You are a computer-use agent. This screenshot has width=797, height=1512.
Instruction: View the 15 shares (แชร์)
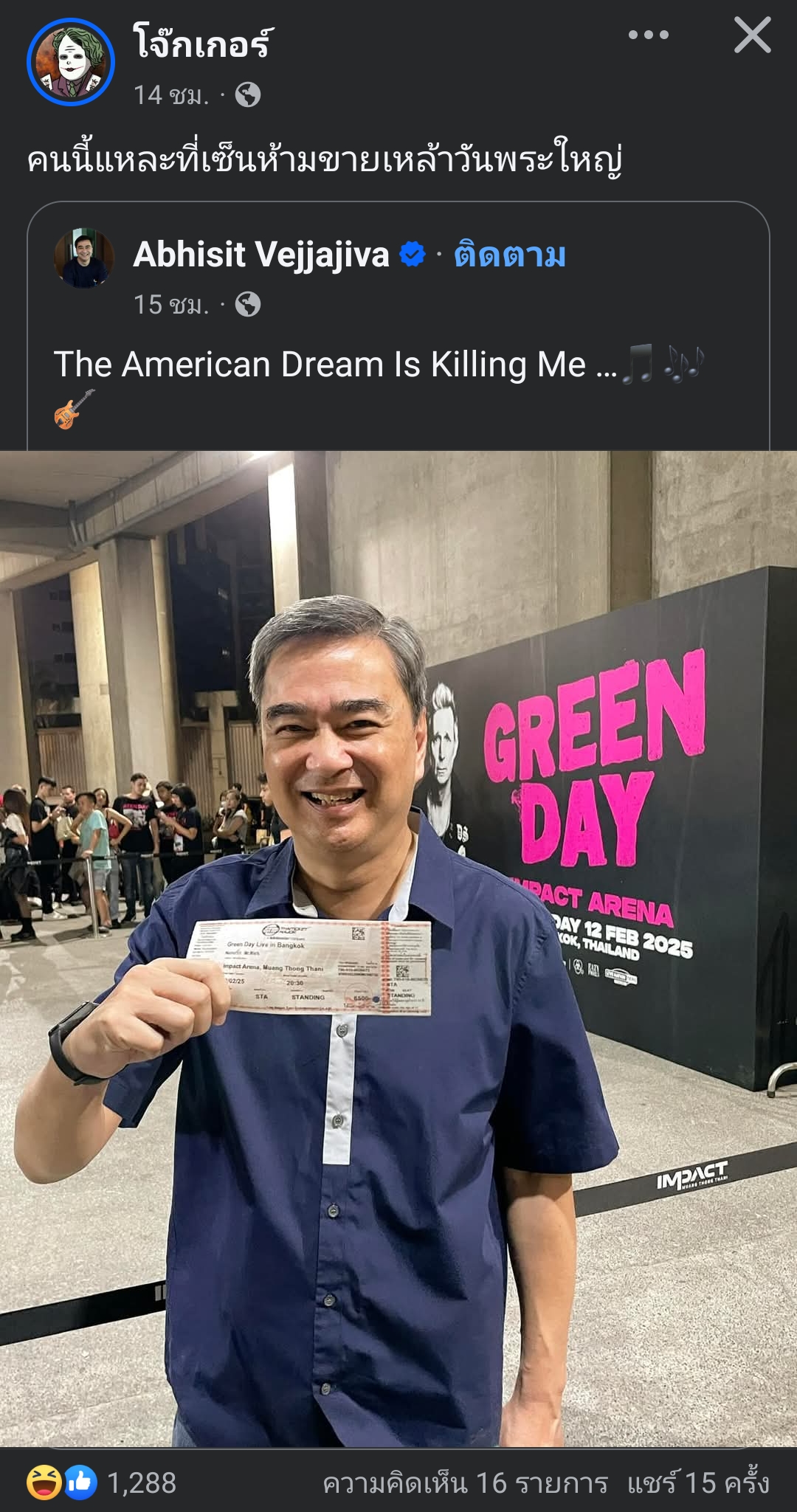(698, 1482)
